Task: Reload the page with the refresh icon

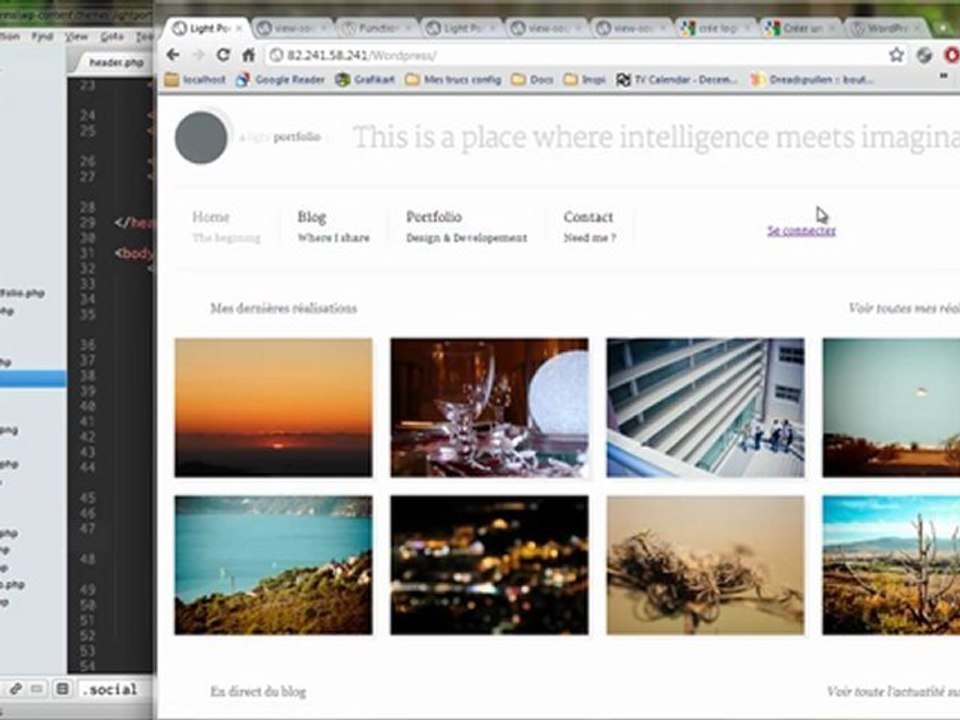Action: click(223, 55)
